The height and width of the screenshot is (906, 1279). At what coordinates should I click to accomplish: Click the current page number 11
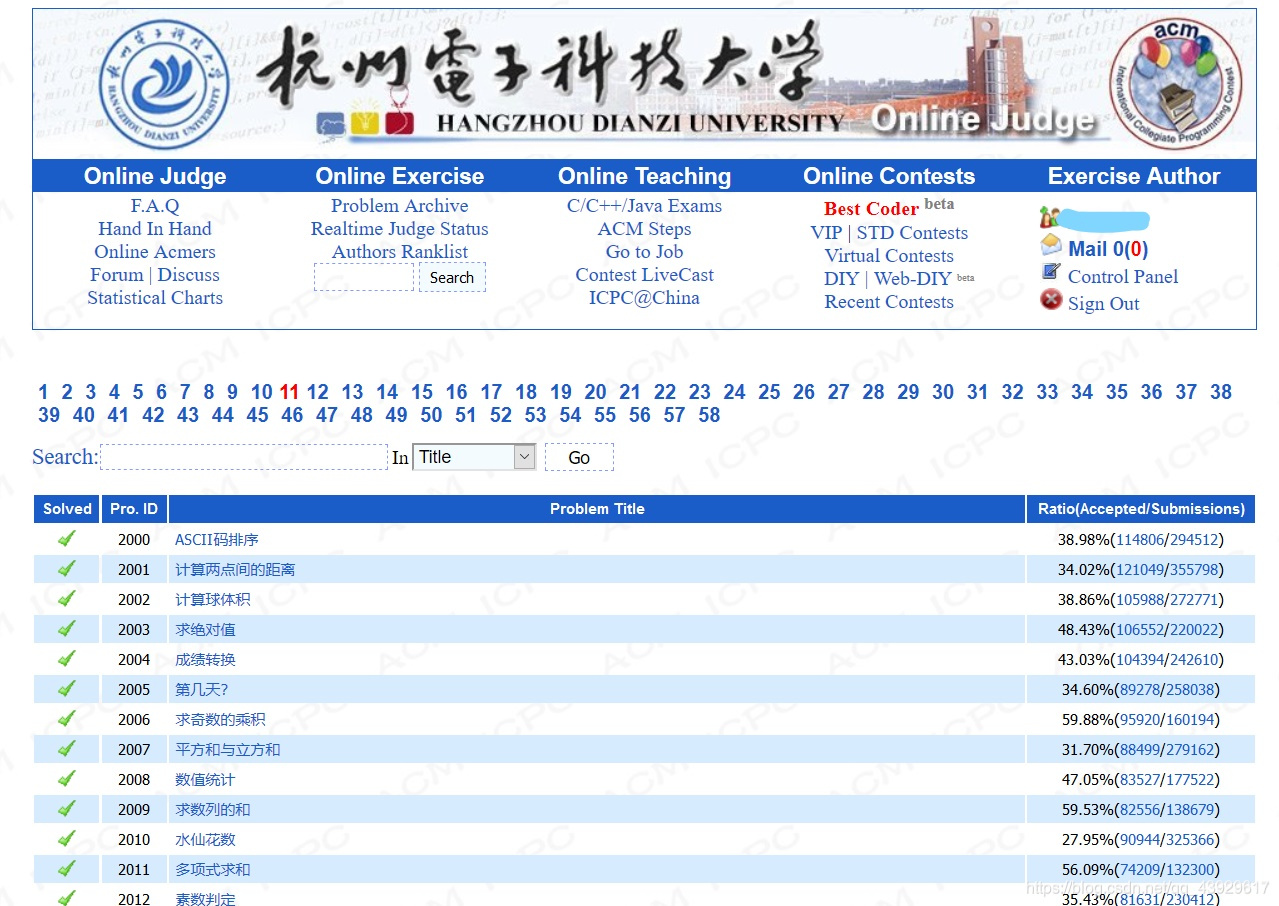click(x=289, y=392)
